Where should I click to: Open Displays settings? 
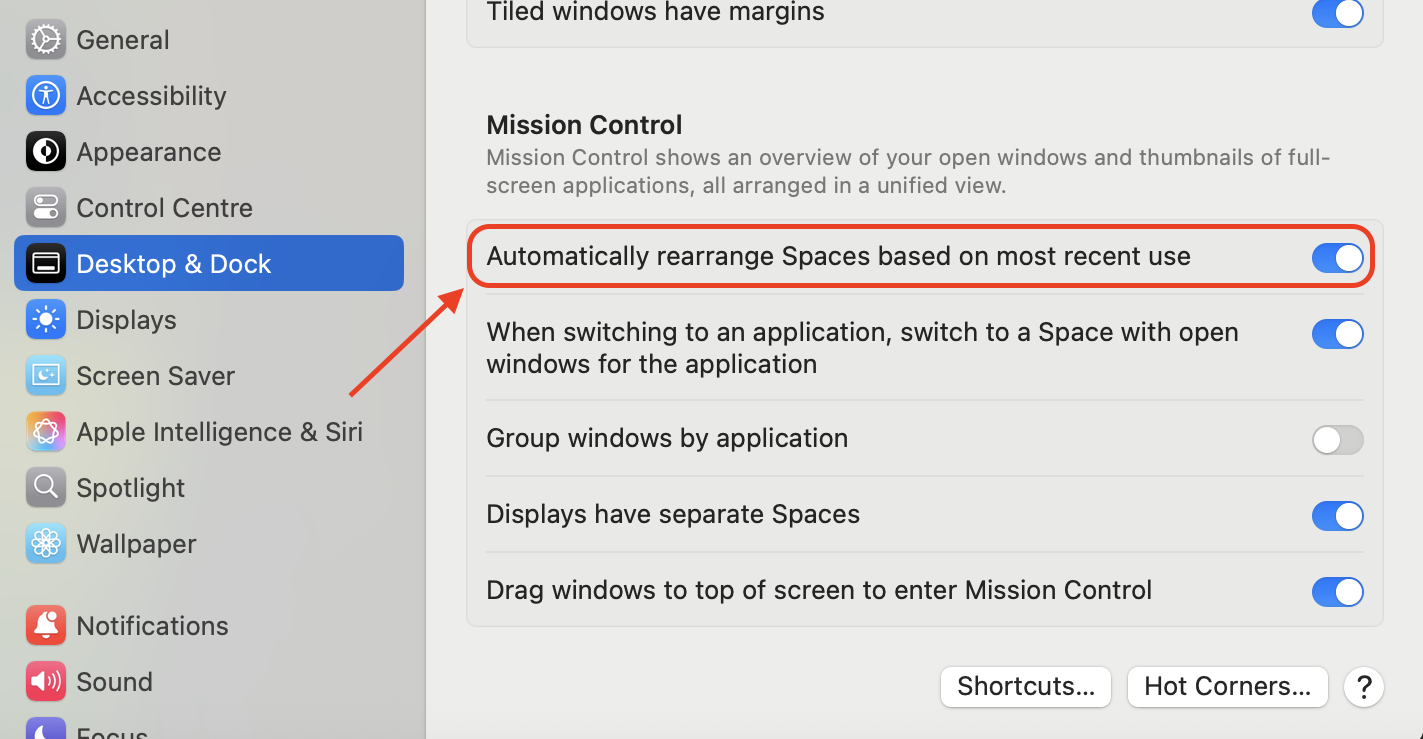click(127, 319)
